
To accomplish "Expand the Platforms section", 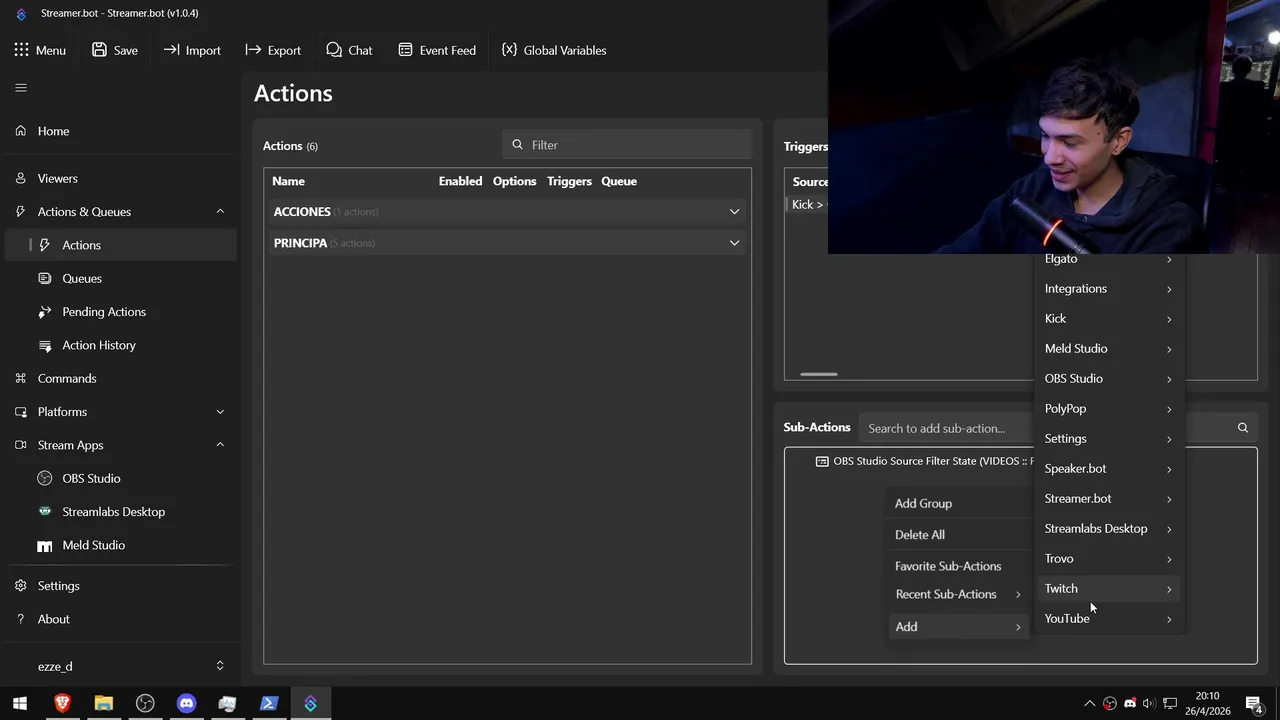I will (x=220, y=411).
